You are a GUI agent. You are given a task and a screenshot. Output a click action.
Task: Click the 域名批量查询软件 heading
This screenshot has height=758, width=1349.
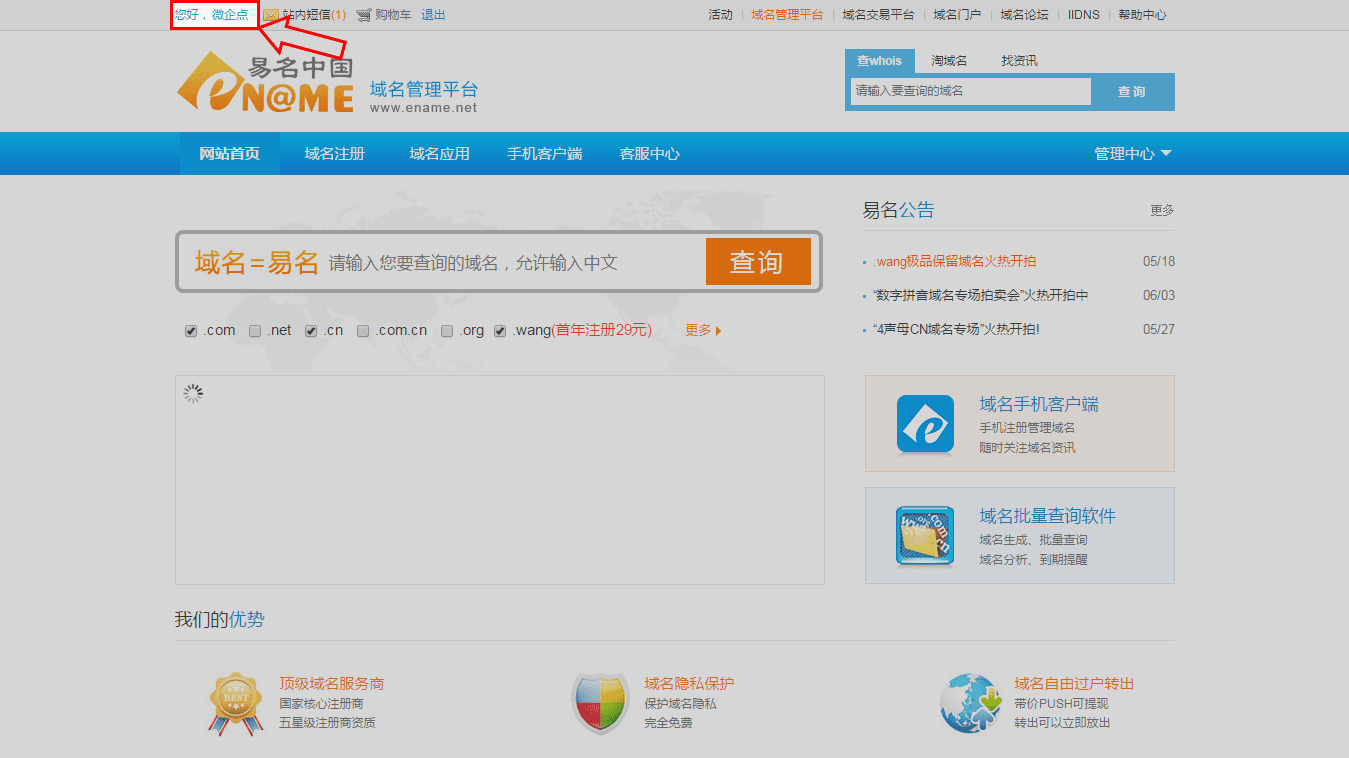[1047, 516]
